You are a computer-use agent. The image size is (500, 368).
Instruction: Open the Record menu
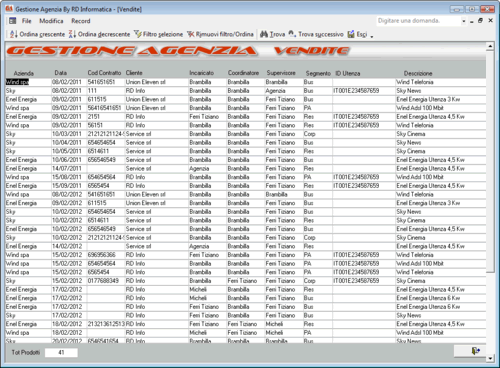point(81,21)
